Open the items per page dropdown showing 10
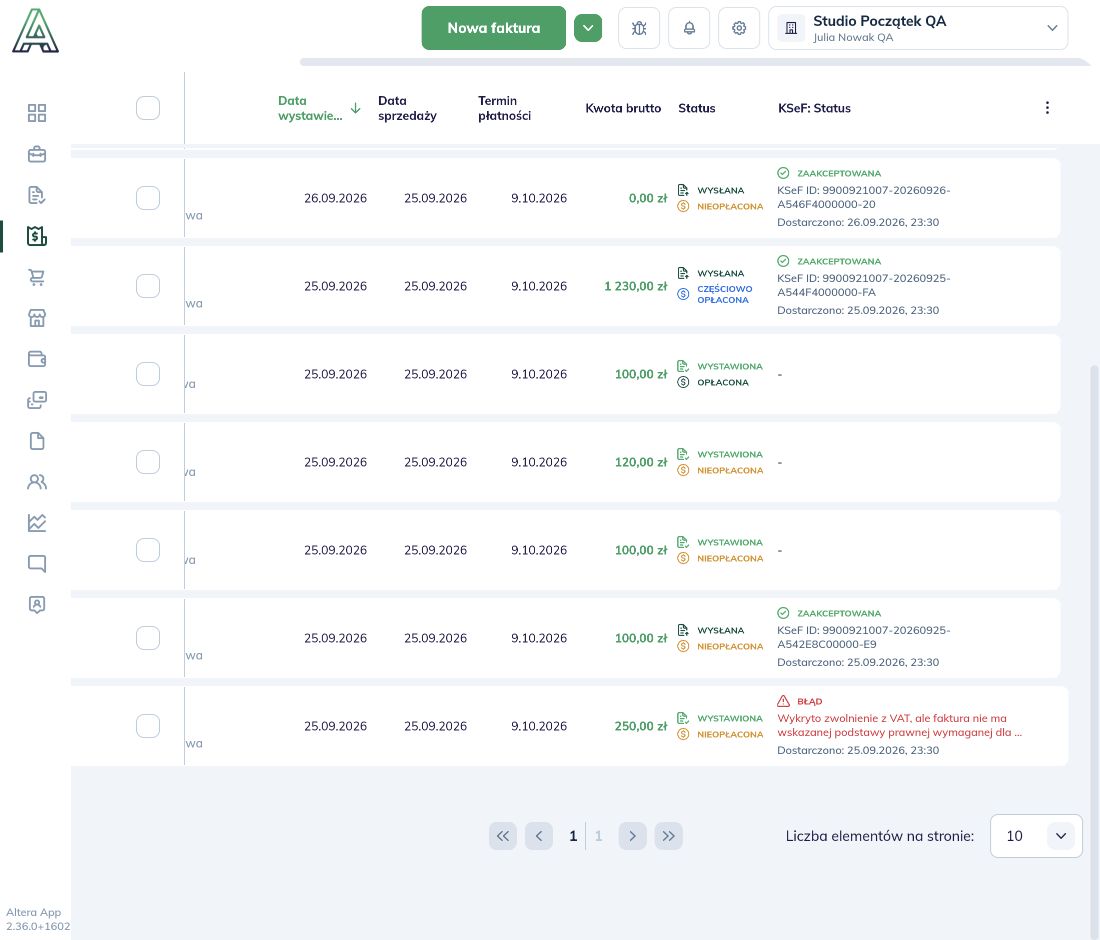 (1035, 835)
